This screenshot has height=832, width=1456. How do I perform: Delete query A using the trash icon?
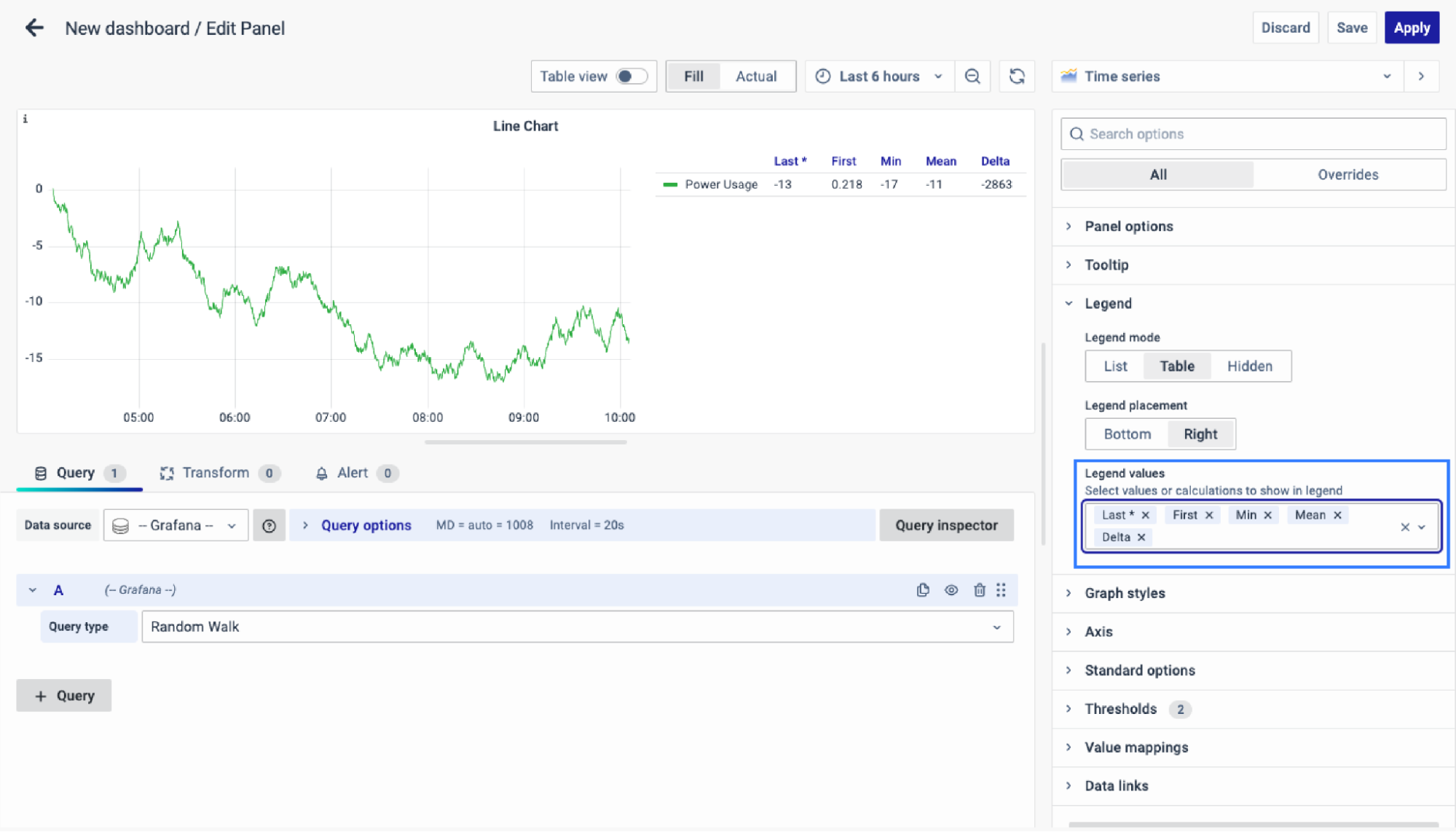[980, 590]
